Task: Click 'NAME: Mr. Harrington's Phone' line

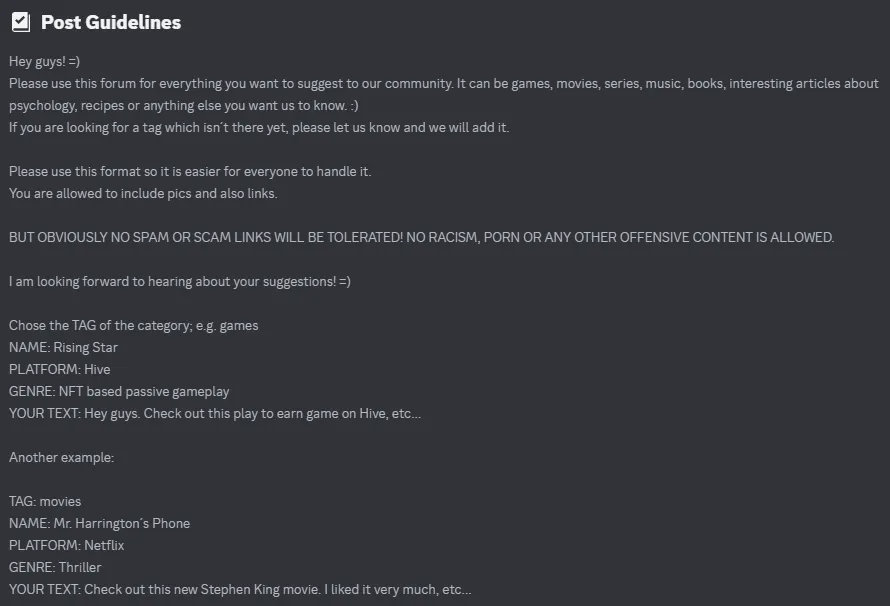Action: click(99, 523)
